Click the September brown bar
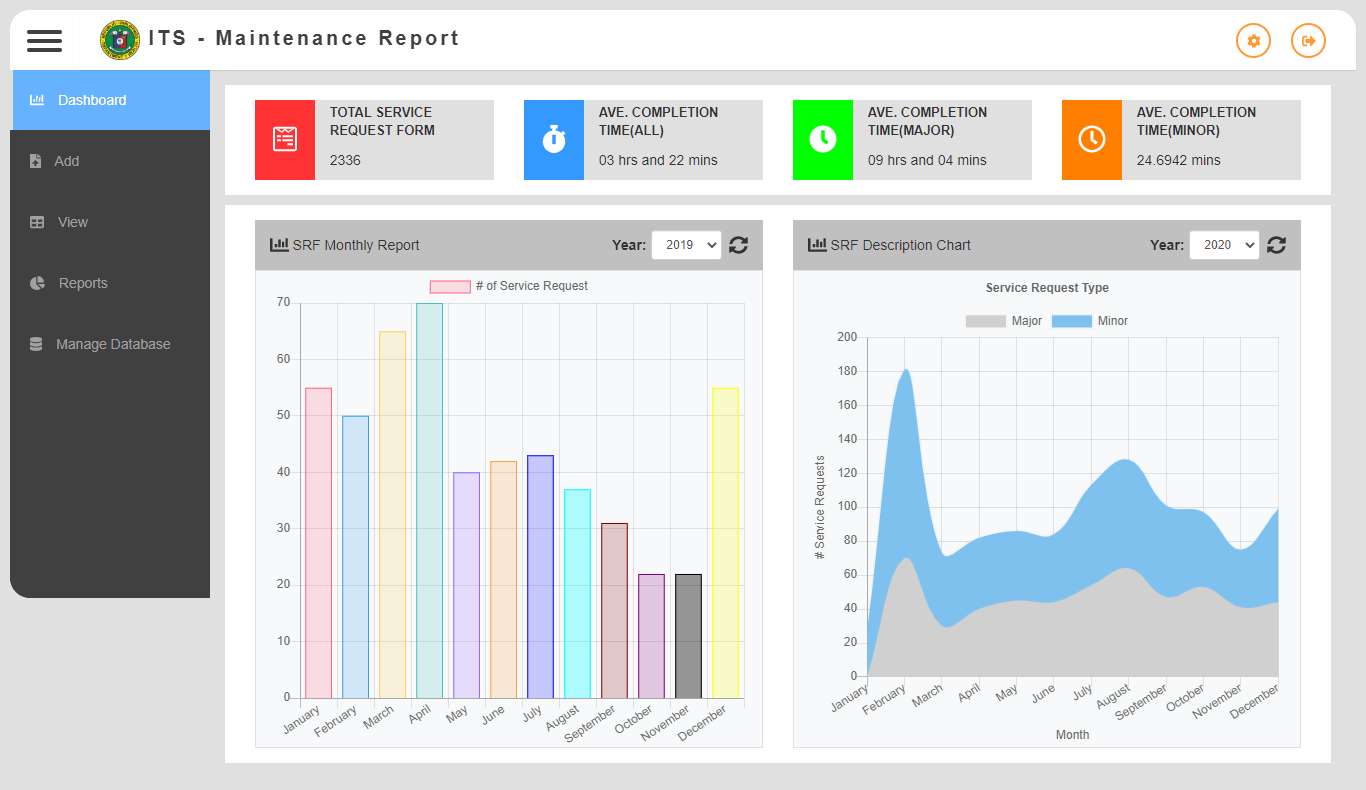Viewport: 1366px width, 790px height. coord(614,610)
